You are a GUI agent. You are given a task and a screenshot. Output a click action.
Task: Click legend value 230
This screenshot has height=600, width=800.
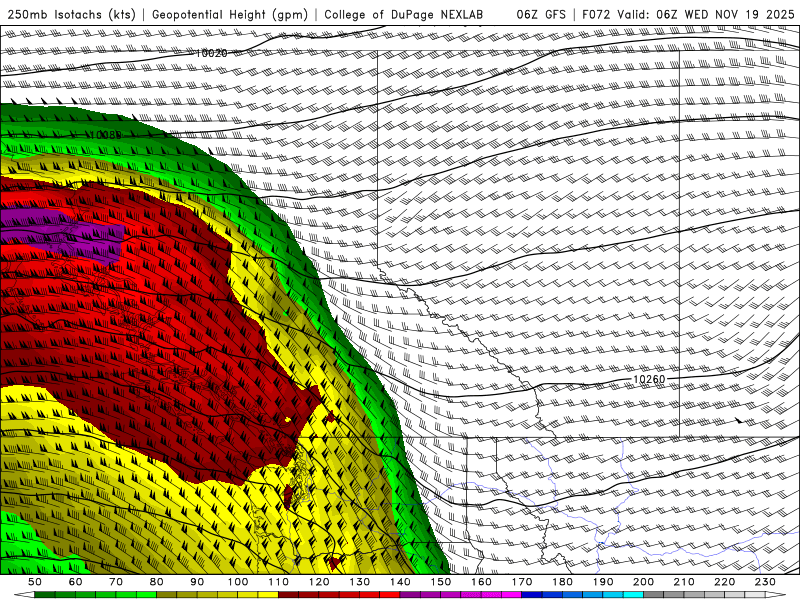tap(765, 582)
